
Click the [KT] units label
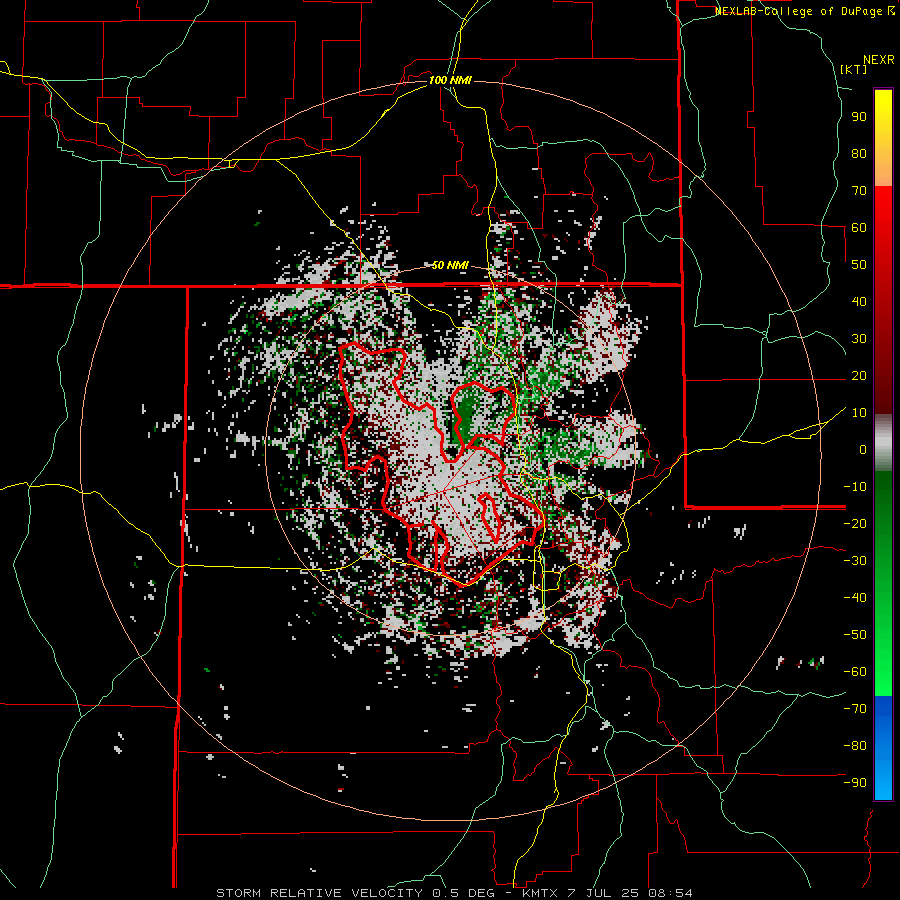coord(853,69)
